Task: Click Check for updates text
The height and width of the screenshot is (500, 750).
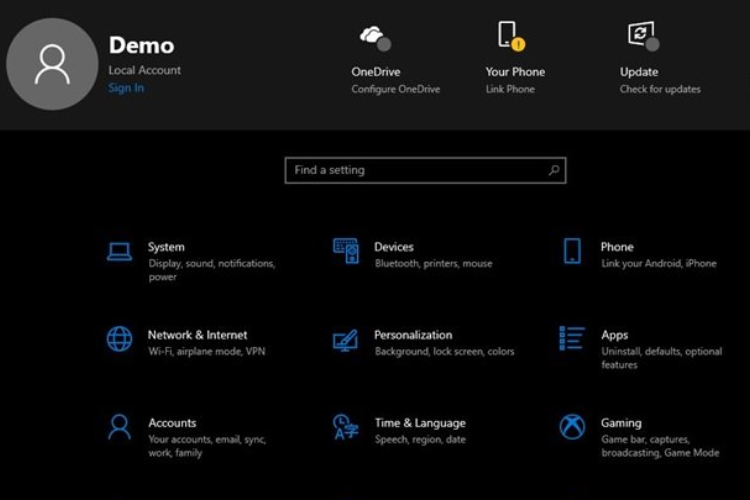Action: [x=660, y=89]
